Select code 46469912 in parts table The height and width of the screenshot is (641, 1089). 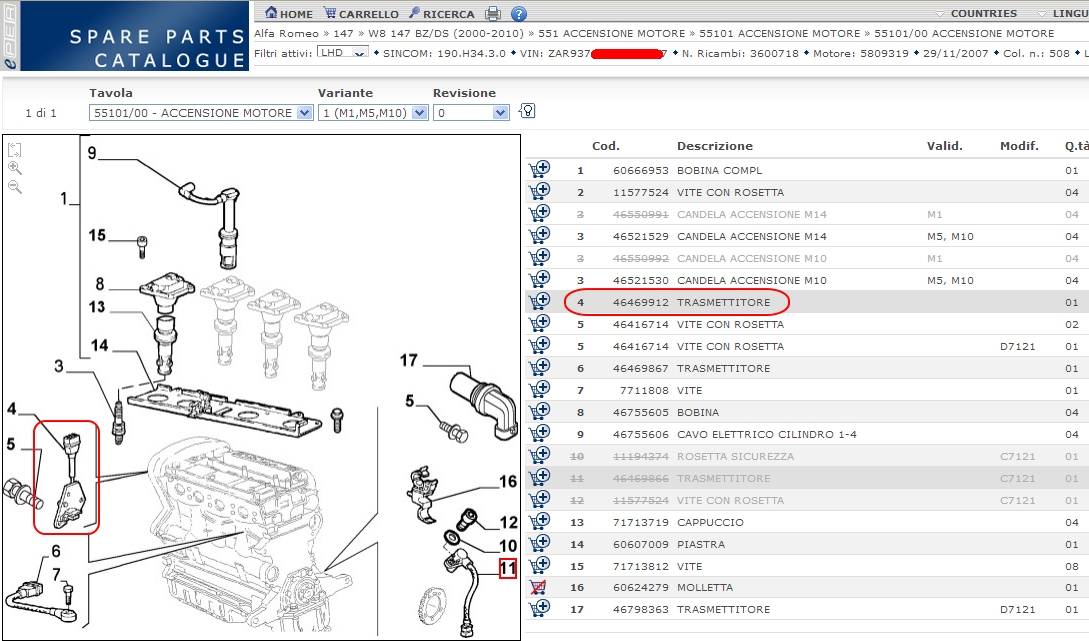(x=640, y=302)
